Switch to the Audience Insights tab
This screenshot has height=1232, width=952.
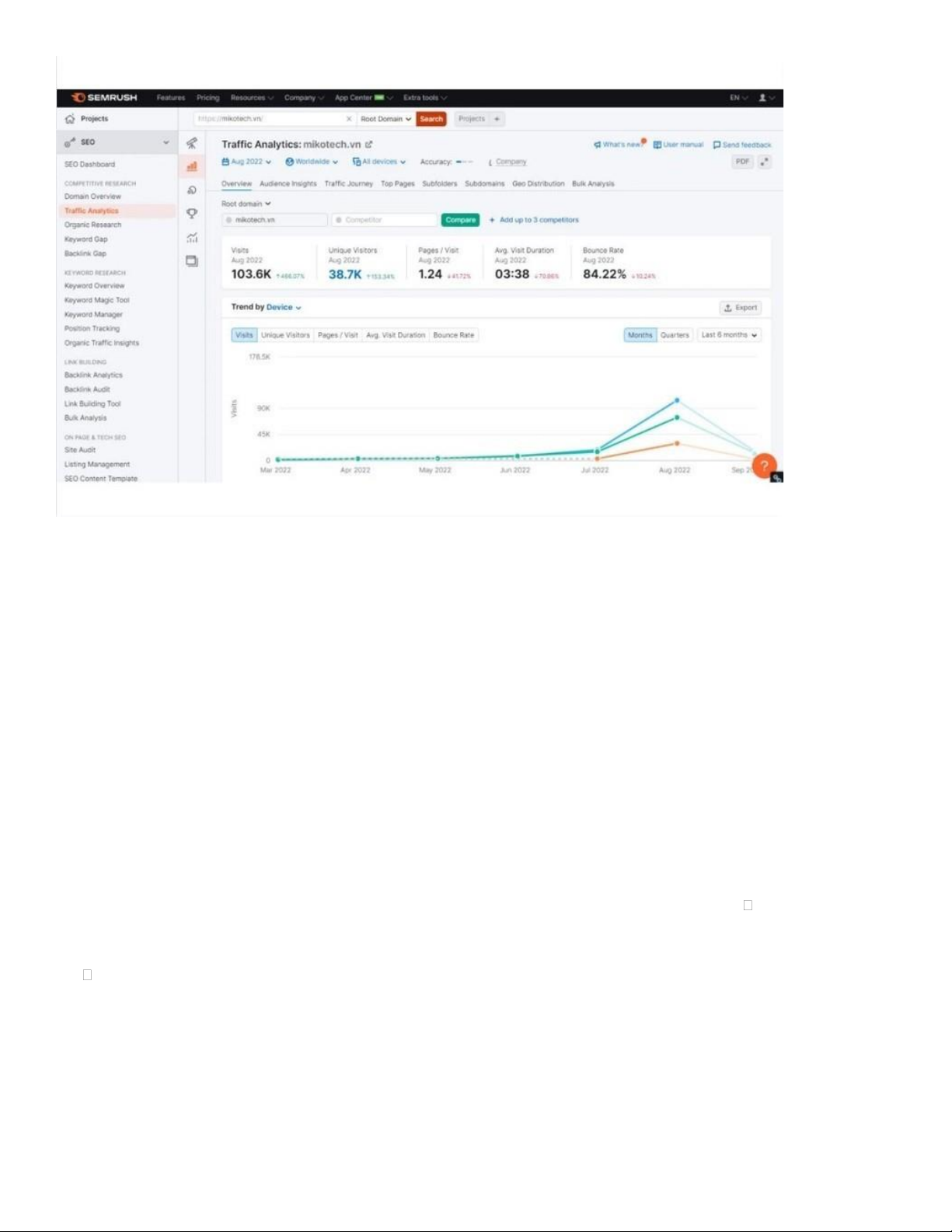coord(288,184)
